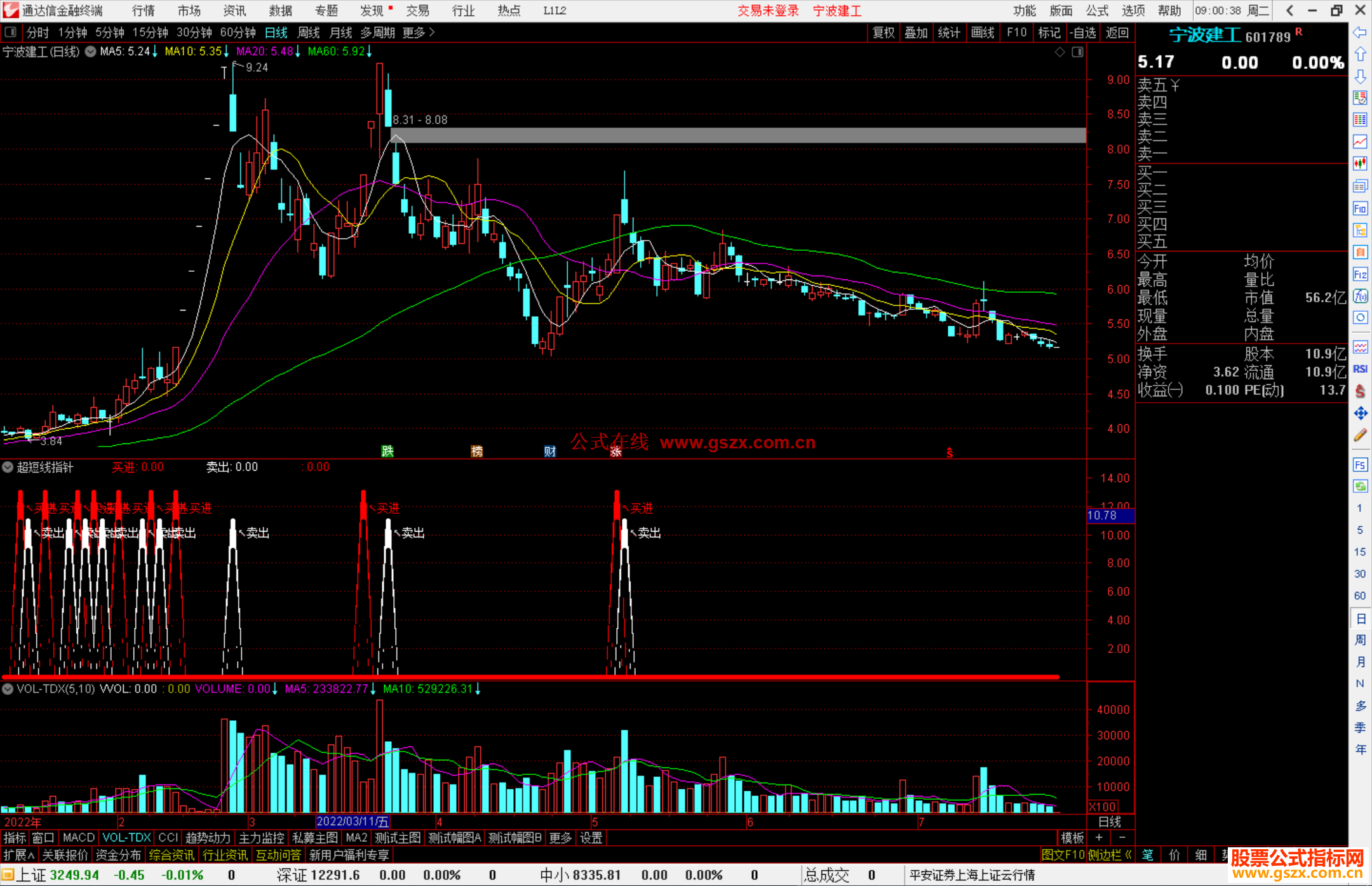The image size is (1372, 886).
Task: Click the blue four-way move arrows icon
Action: pyautogui.click(x=1360, y=413)
